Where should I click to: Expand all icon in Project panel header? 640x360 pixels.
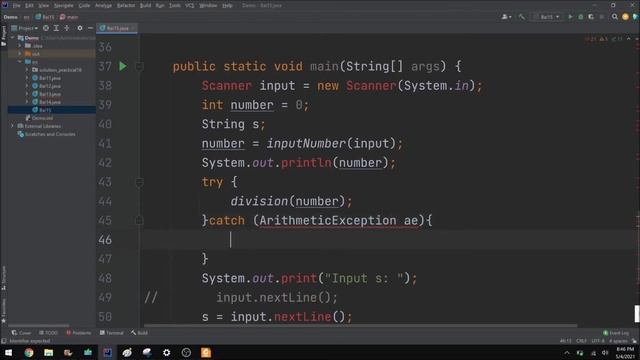coord(56,28)
